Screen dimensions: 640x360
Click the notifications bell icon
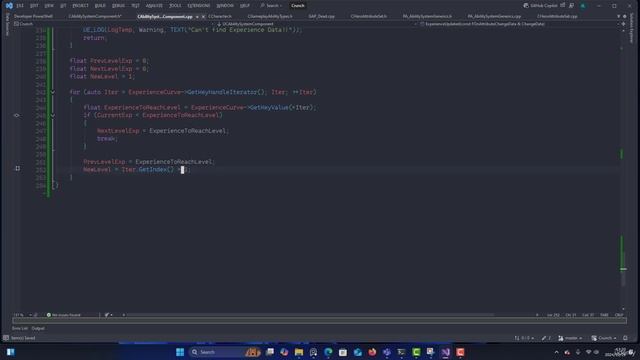pos(625,338)
